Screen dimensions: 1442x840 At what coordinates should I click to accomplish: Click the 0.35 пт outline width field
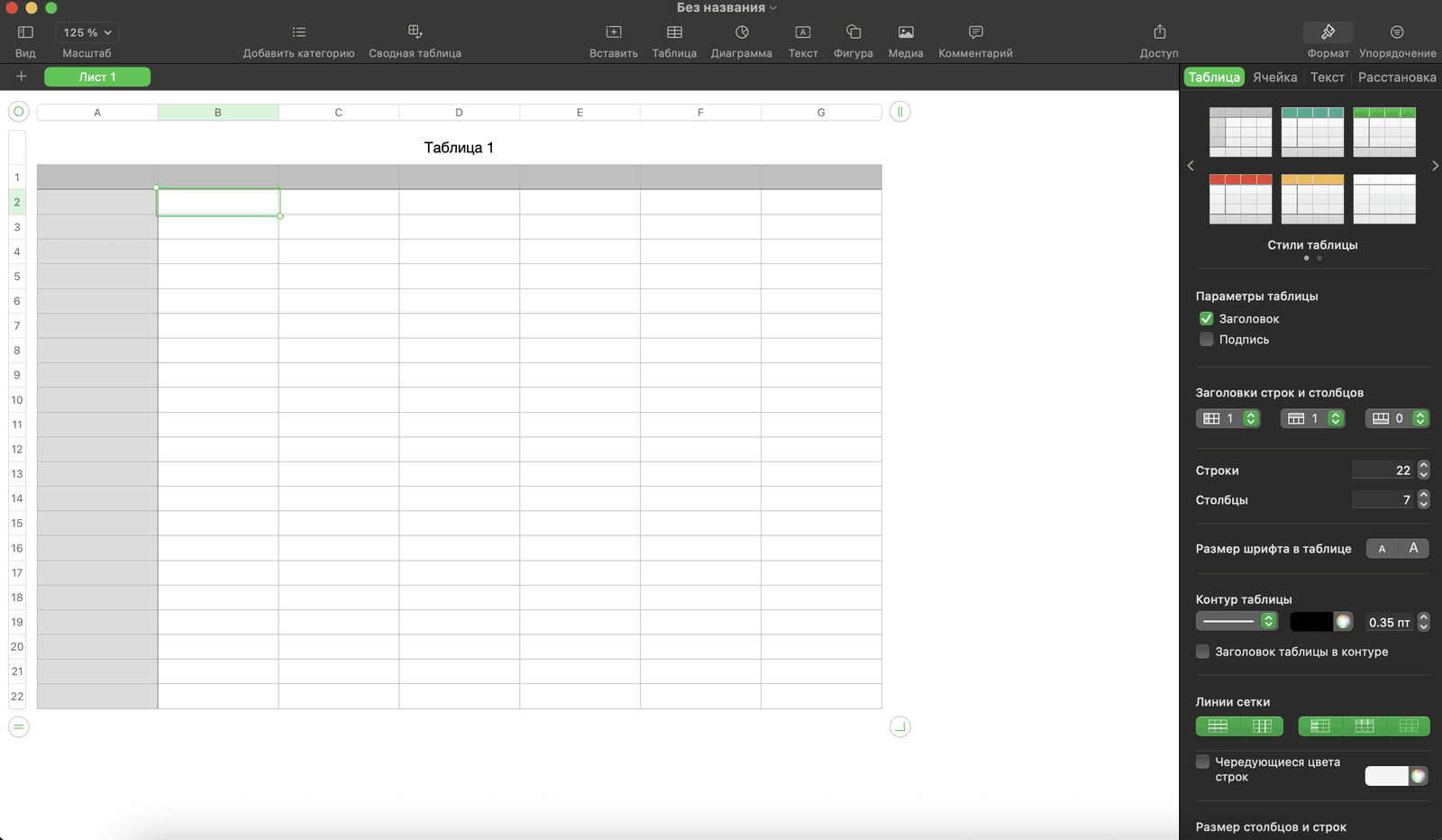[1390, 623]
